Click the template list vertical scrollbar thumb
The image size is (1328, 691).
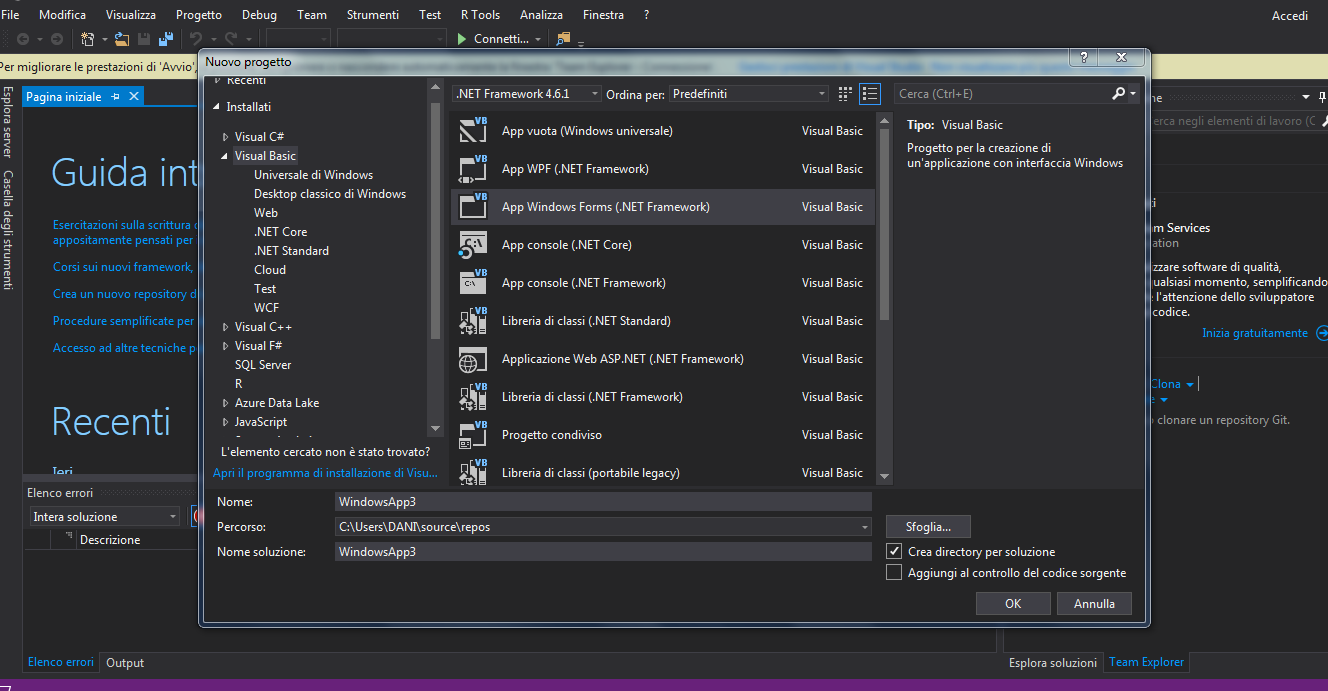884,223
